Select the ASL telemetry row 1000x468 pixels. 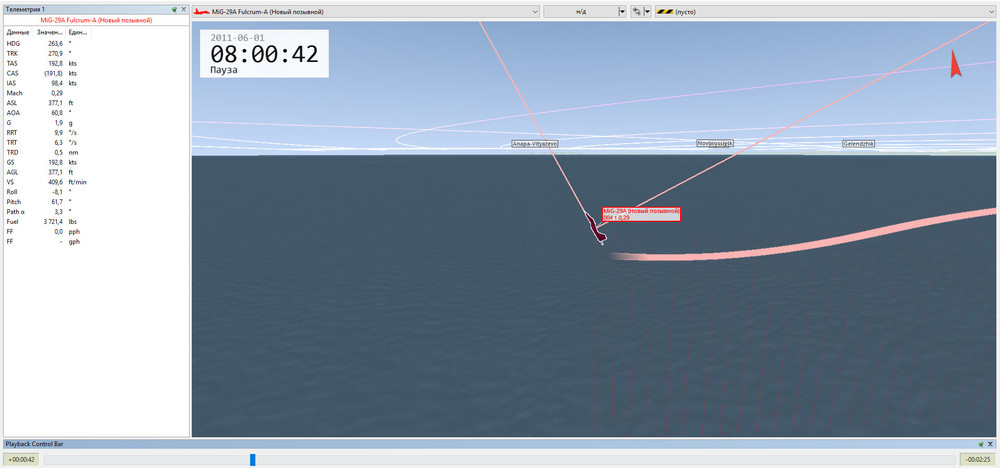click(x=96, y=103)
